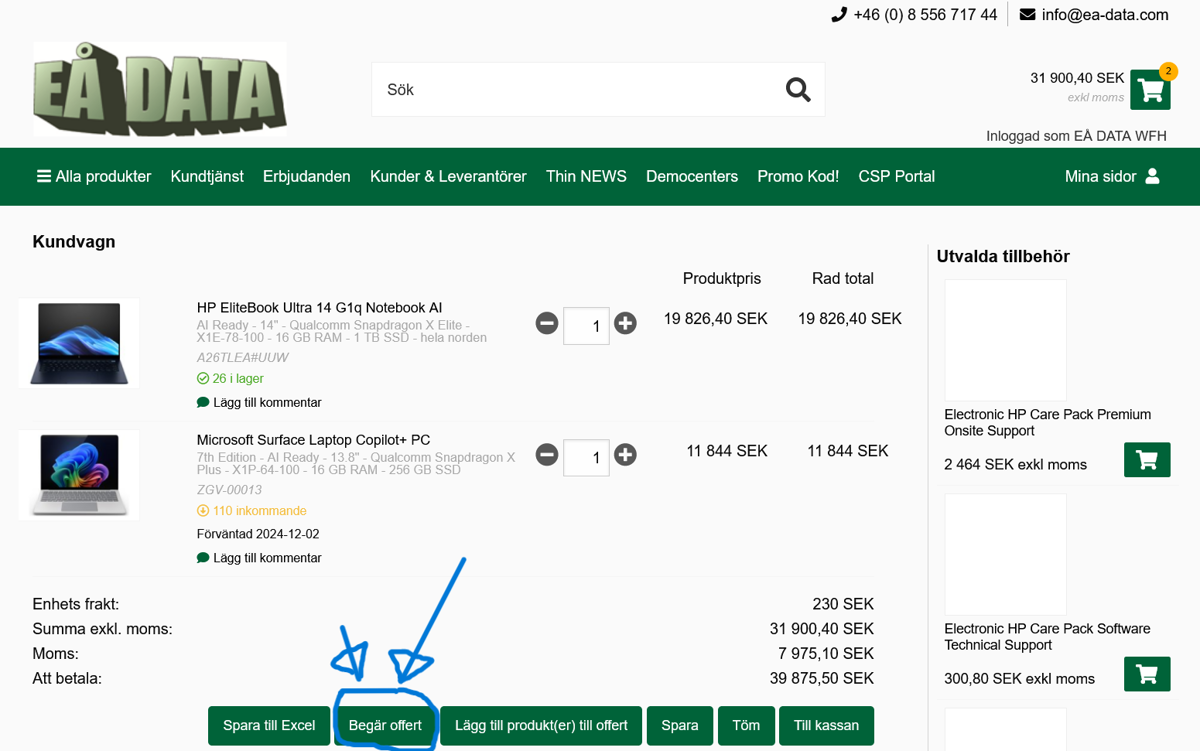Open the CSP Portal

[896, 176]
